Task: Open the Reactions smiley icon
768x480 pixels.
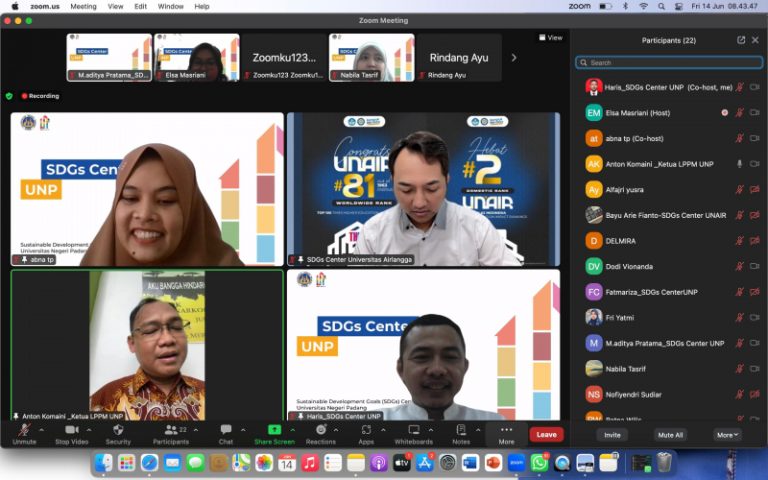Action: 321,430
